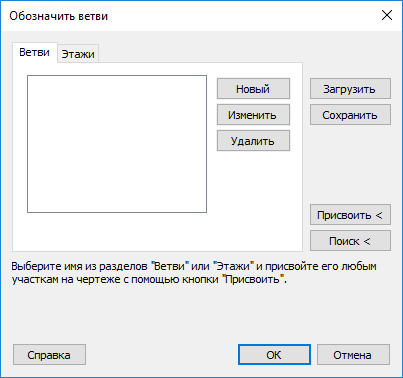Delete the entry using Удалить

coord(253,141)
